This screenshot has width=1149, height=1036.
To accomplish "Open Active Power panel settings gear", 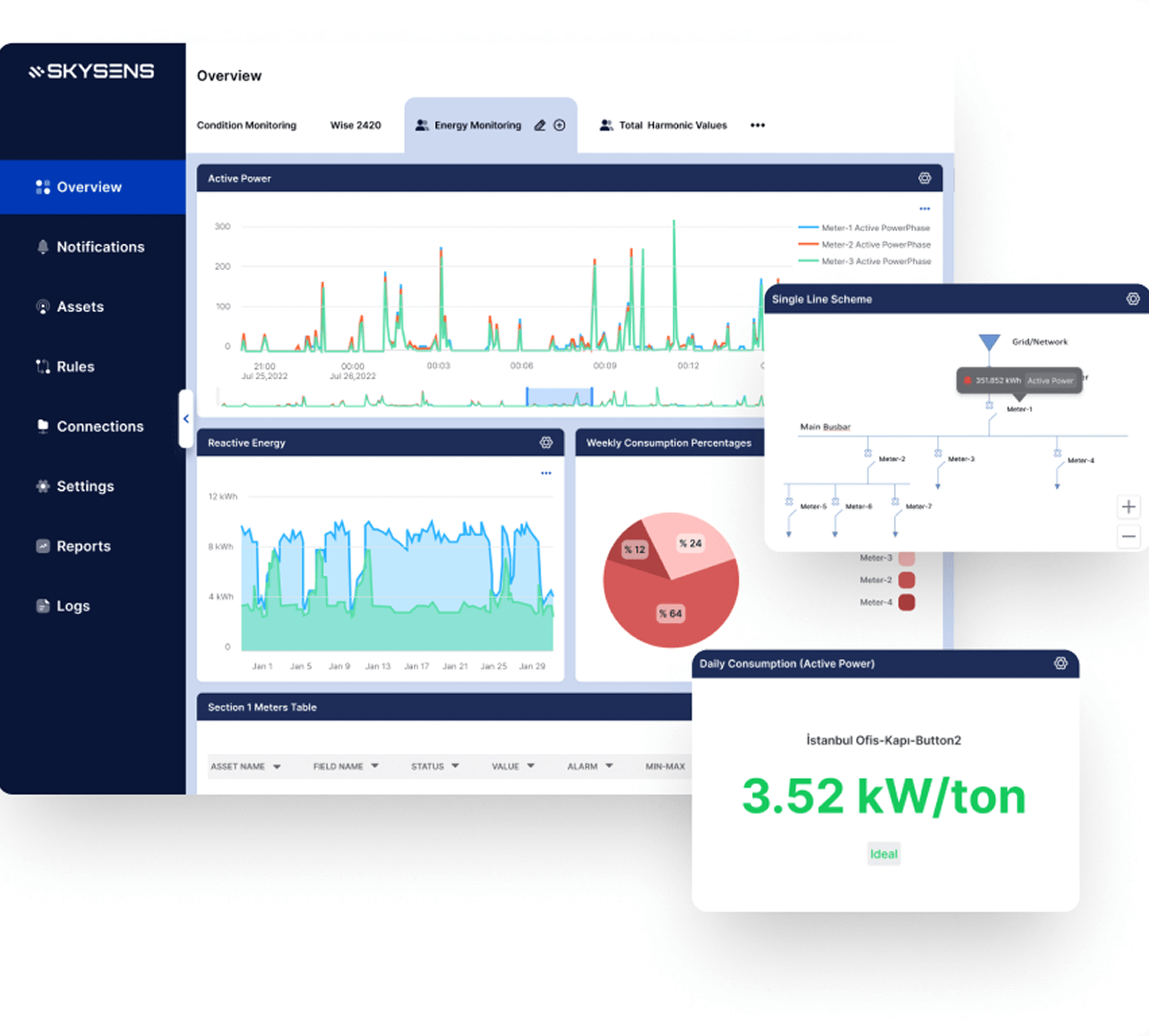I will pos(924,178).
